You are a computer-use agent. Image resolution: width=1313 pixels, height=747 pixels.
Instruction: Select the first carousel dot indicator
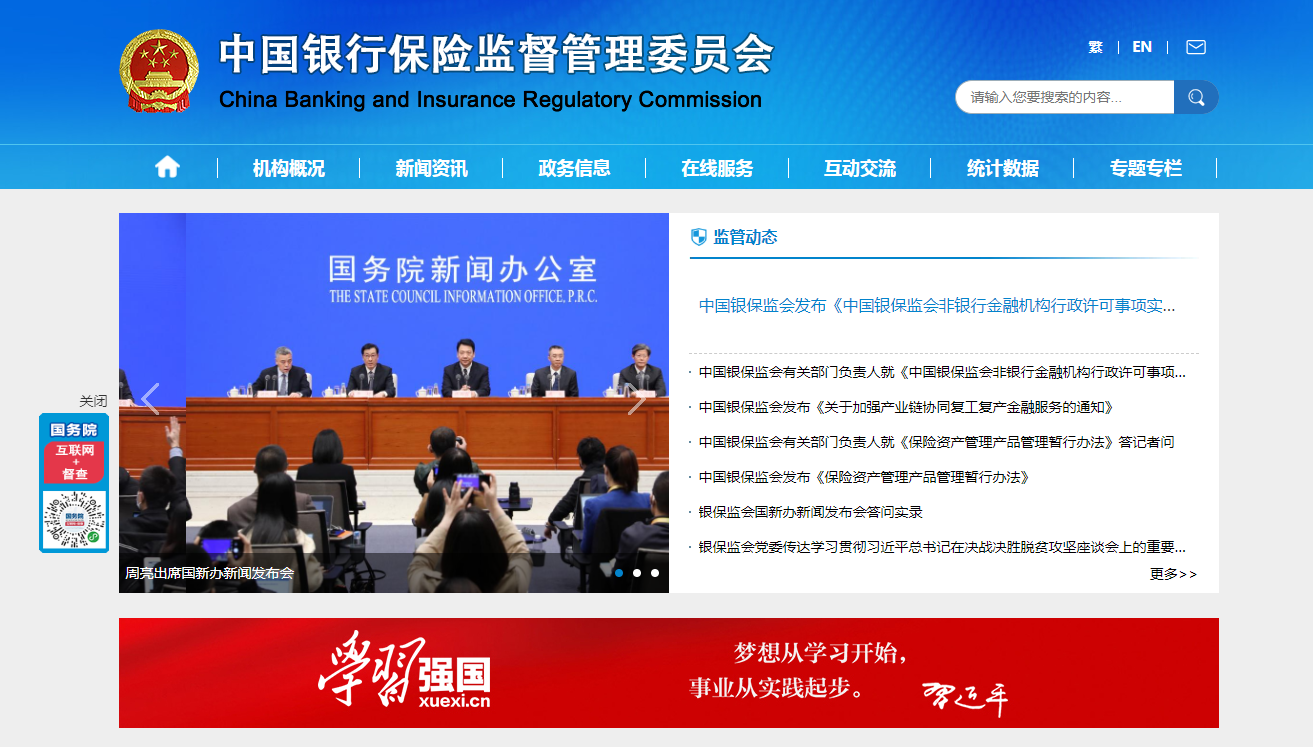(x=619, y=573)
